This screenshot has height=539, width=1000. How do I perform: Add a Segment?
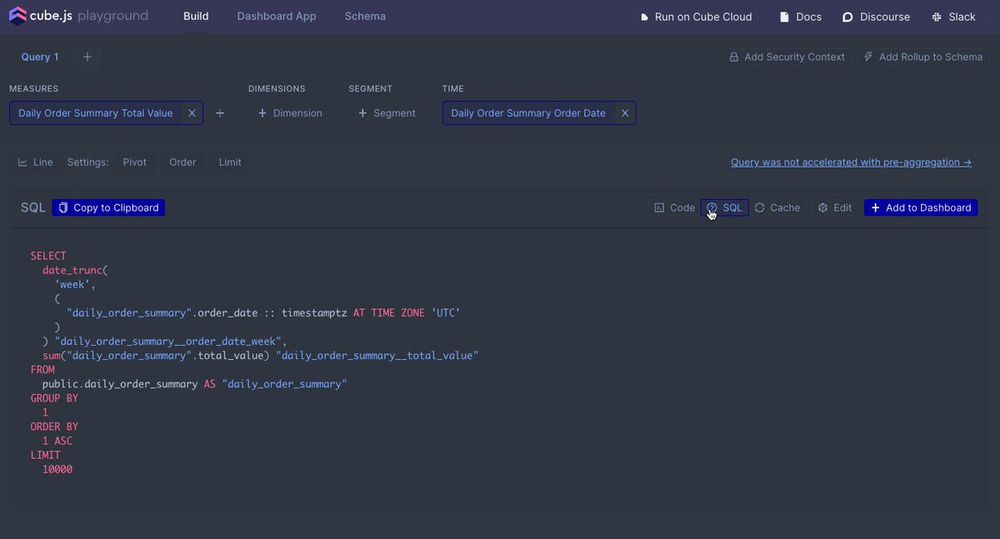[387, 113]
